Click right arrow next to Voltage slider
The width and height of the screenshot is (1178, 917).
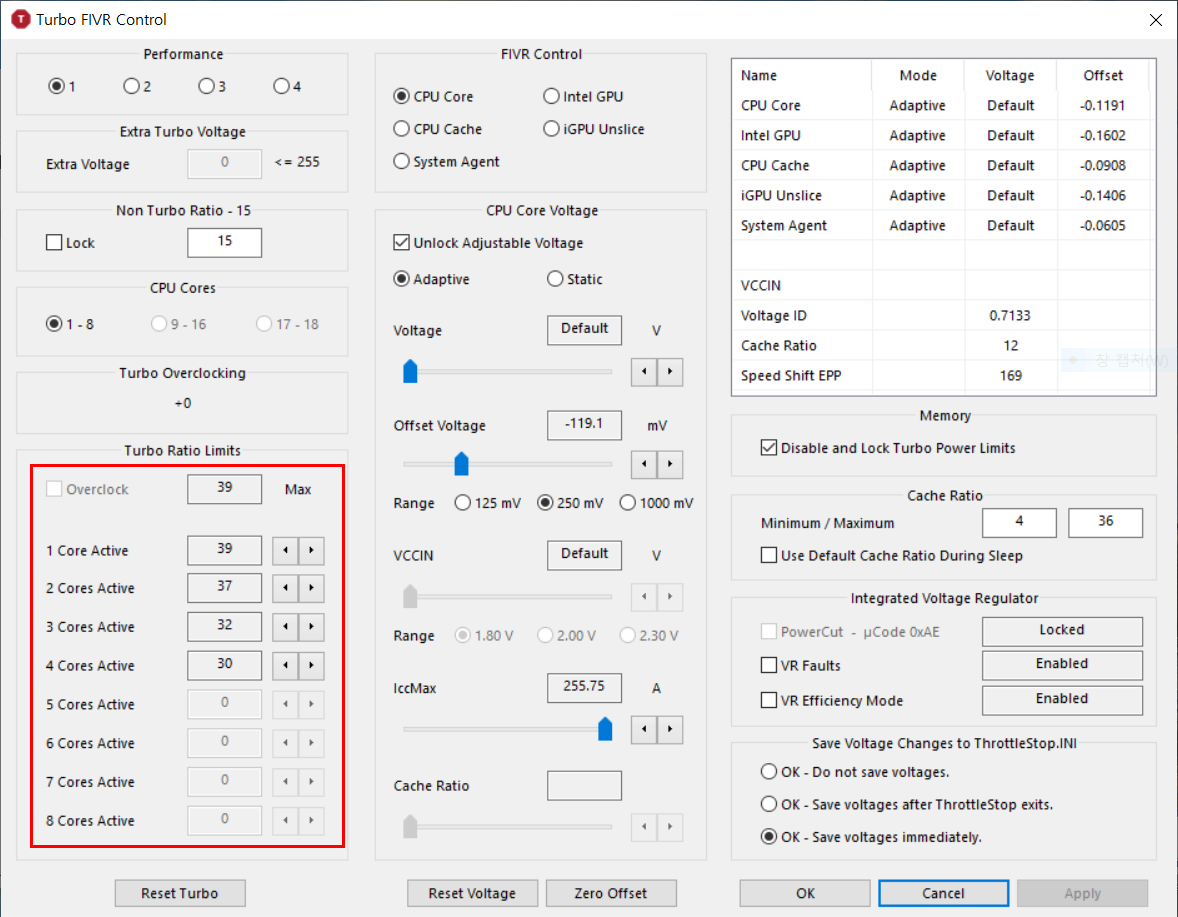[670, 372]
